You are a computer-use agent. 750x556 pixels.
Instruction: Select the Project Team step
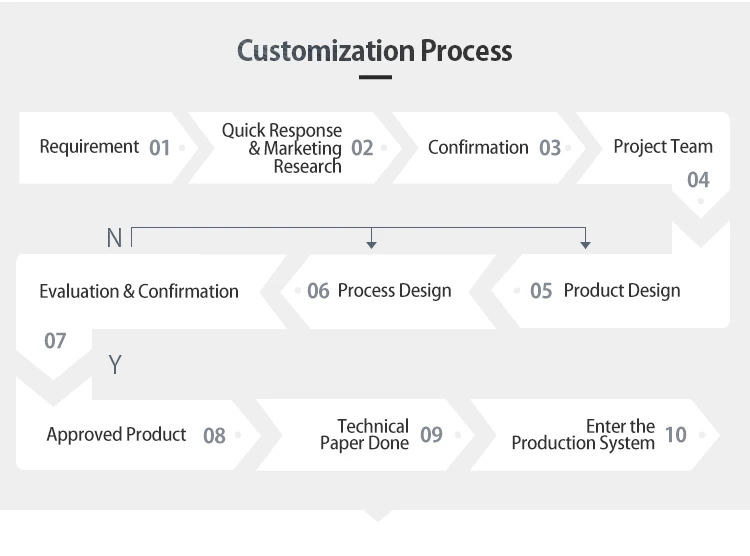pos(662,147)
